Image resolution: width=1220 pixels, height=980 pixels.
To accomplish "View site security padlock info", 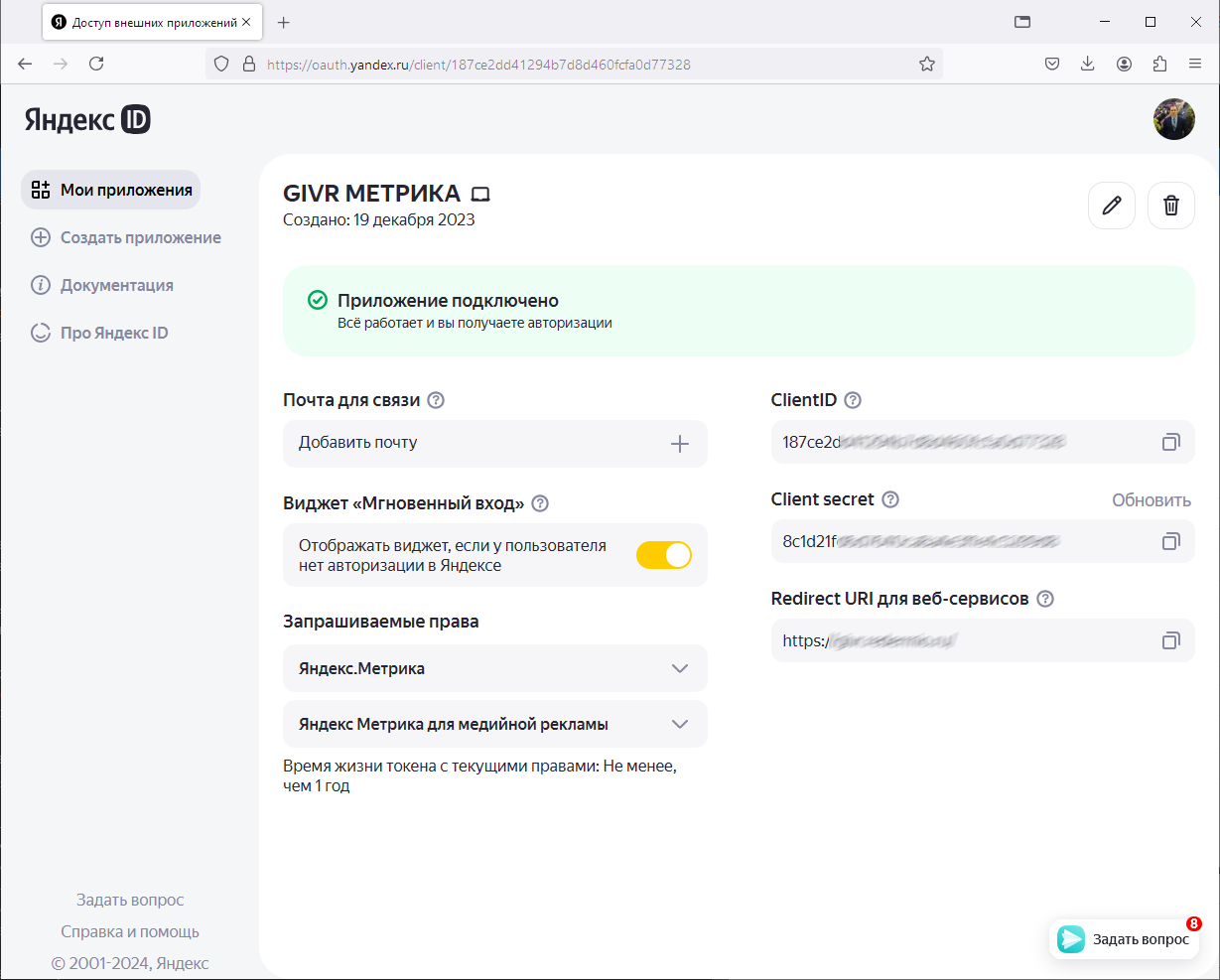I will (249, 64).
